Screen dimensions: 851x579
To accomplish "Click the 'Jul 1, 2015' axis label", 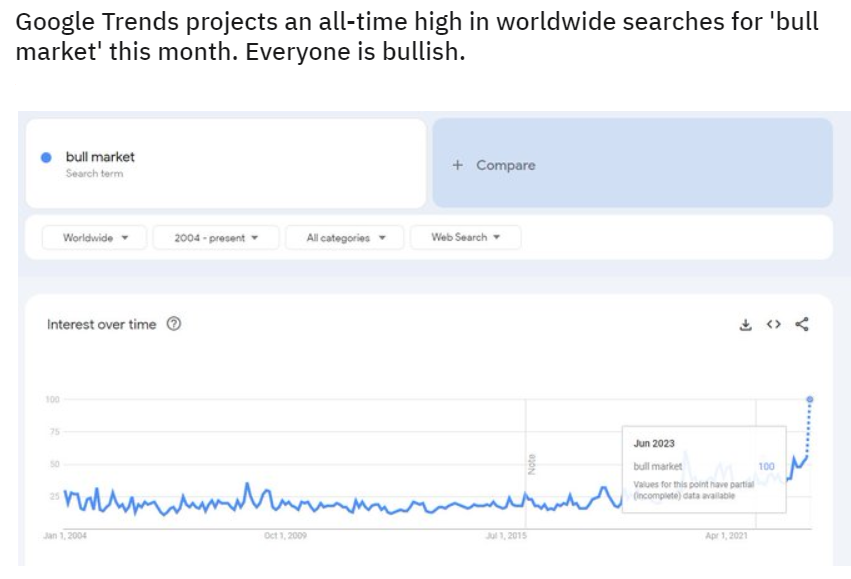I will point(505,537).
